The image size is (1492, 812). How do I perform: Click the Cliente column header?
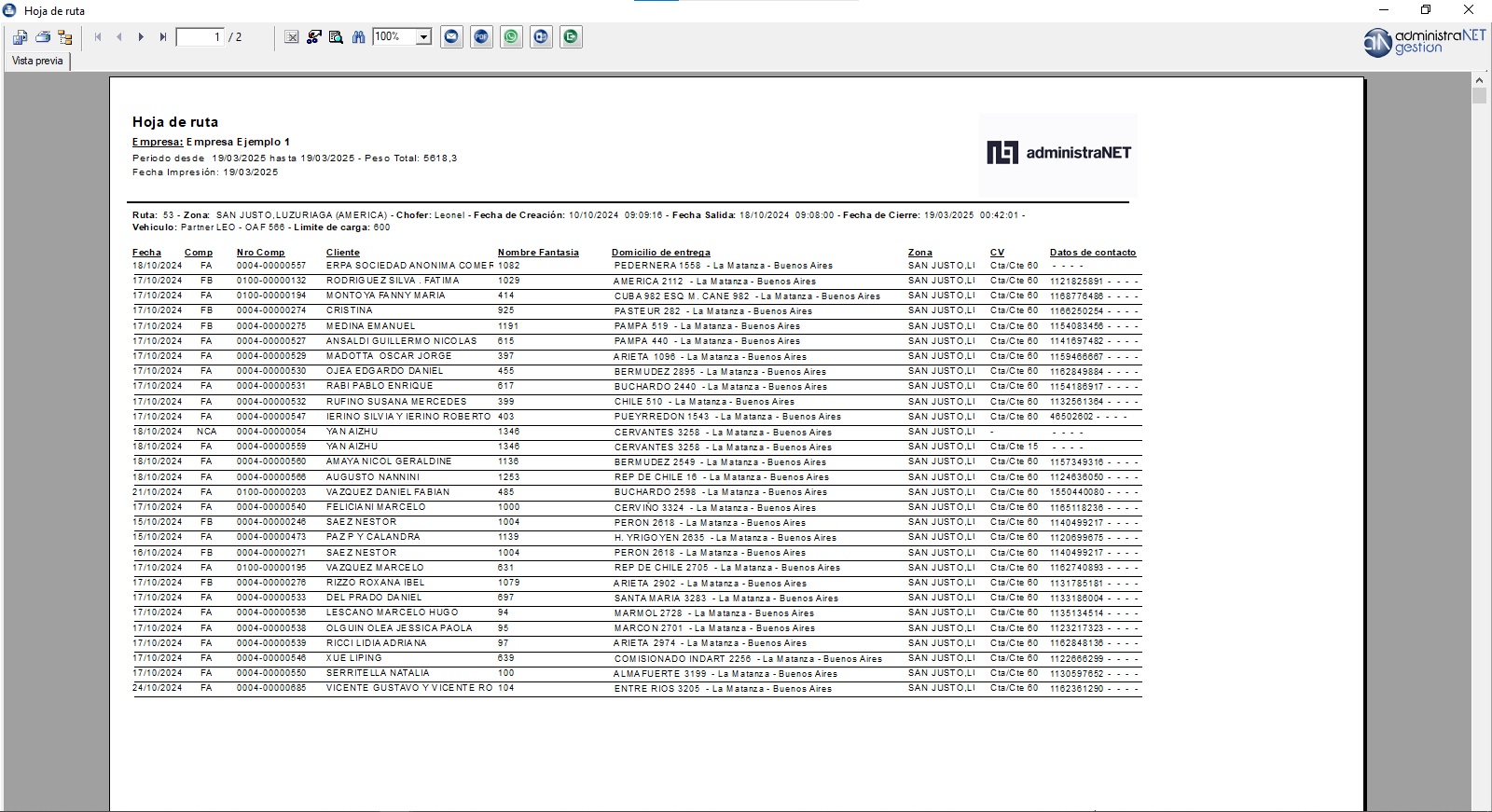[342, 253]
